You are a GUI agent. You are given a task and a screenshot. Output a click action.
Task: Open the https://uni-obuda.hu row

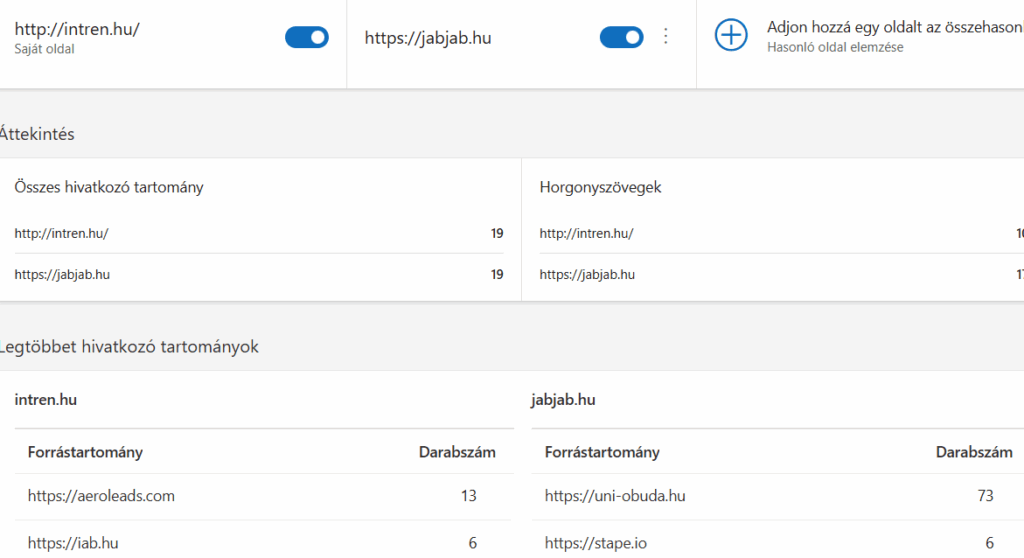(777, 496)
